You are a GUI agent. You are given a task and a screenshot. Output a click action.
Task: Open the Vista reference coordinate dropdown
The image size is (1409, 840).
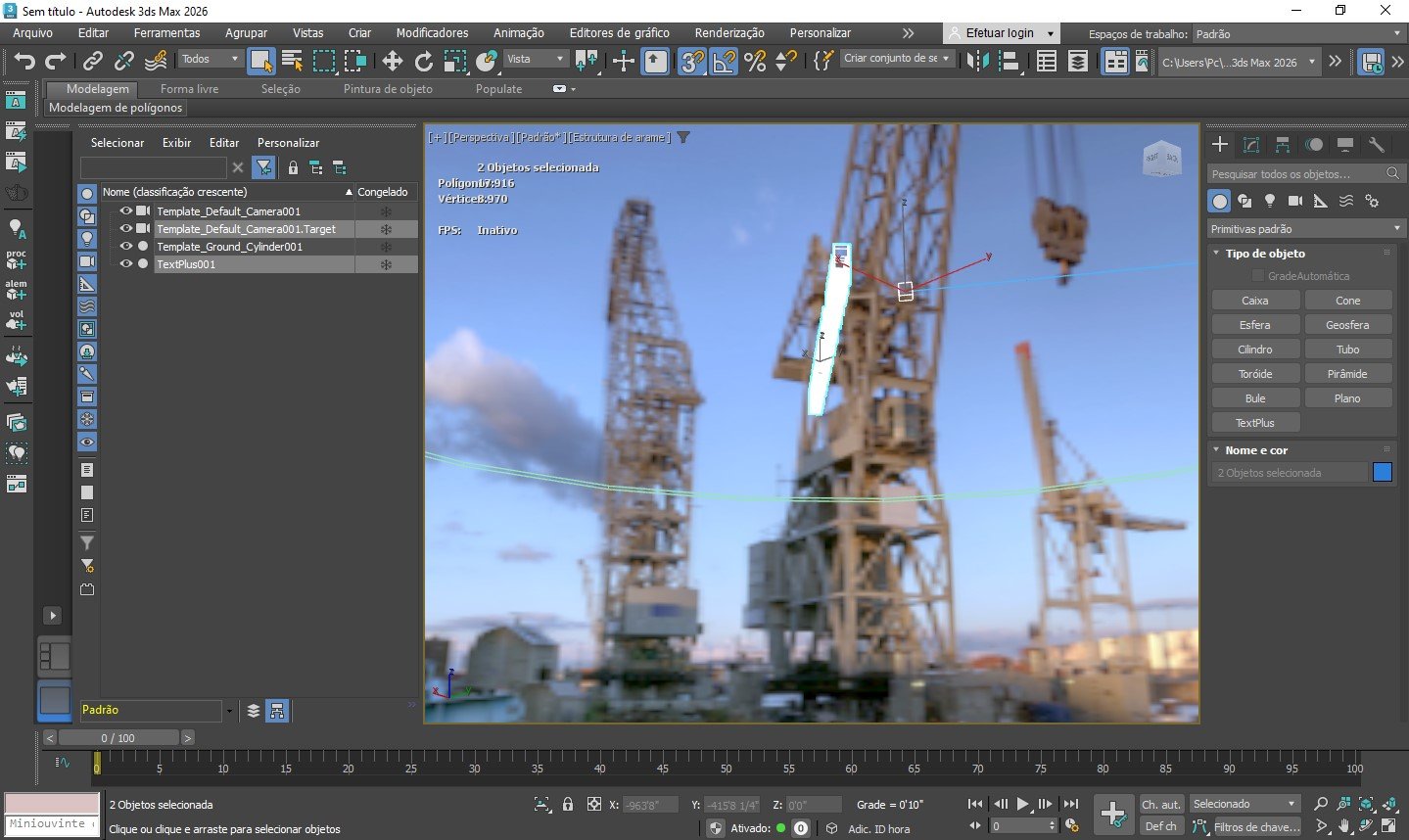point(536,60)
